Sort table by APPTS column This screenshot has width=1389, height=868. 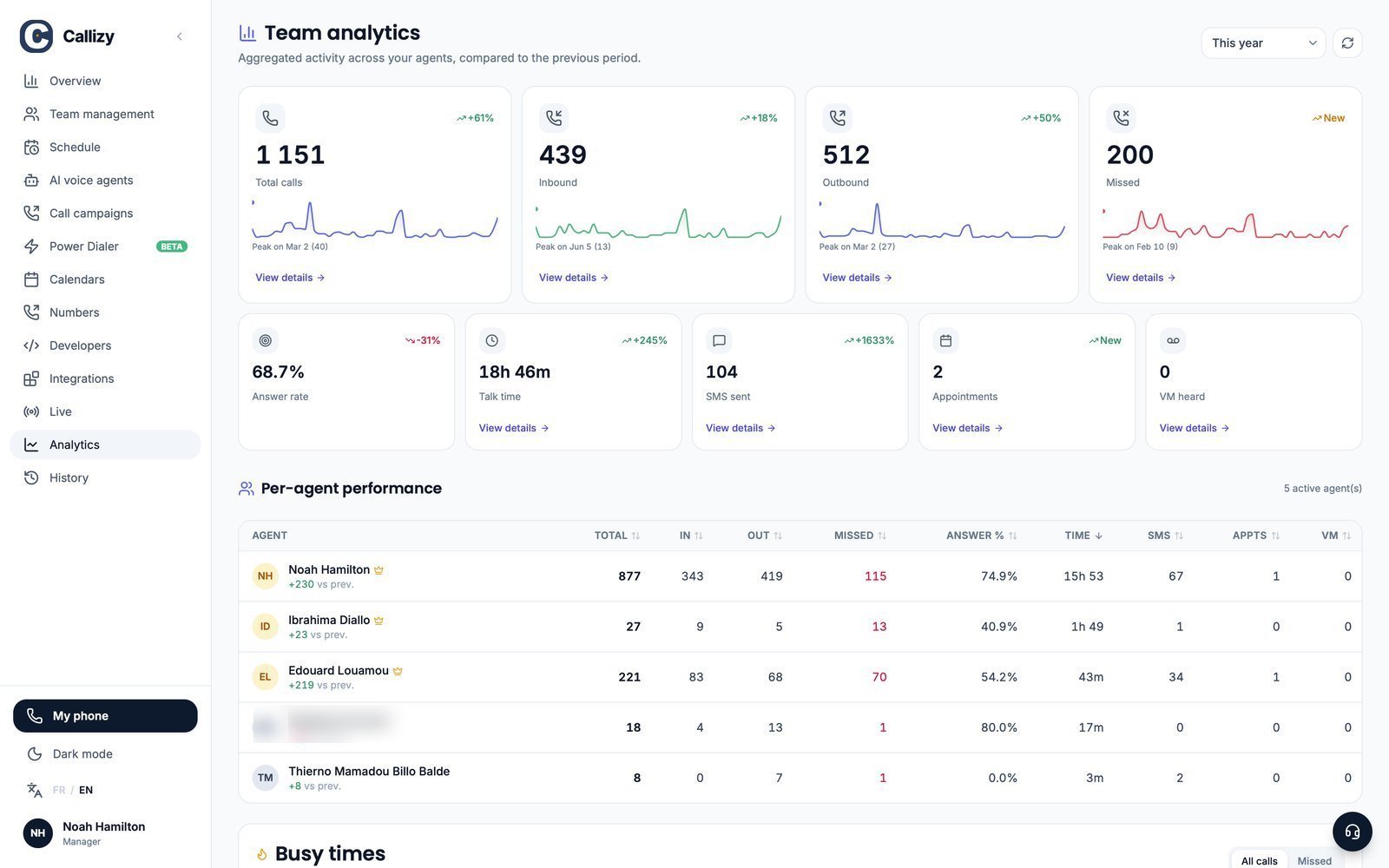click(x=1256, y=536)
